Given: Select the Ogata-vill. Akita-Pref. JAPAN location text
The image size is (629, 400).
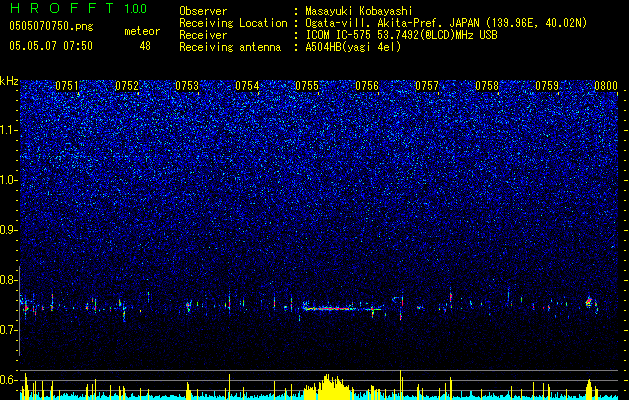Looking at the screenshot, I should pyautogui.click(x=446, y=23).
